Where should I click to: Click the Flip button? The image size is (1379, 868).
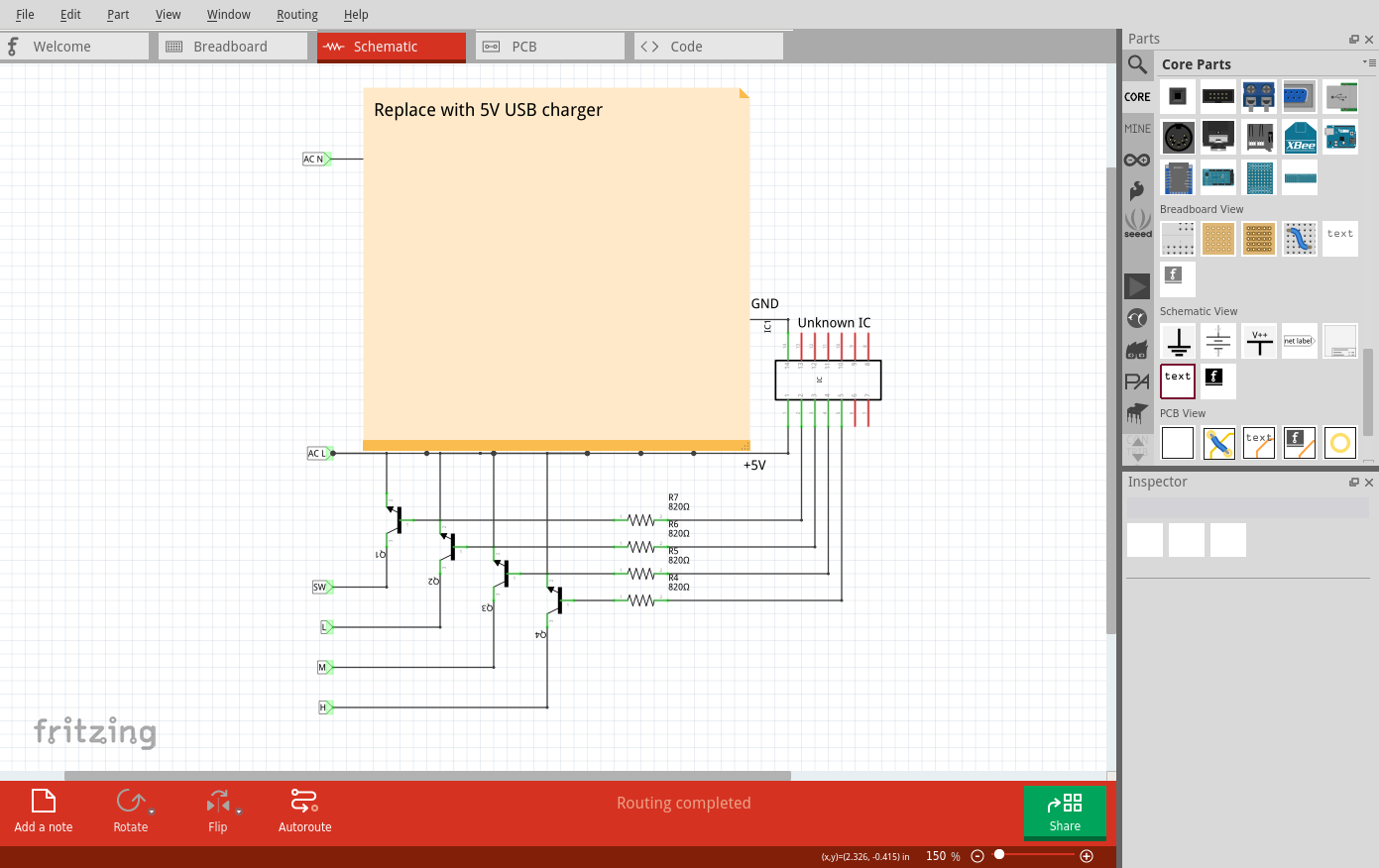point(217,812)
